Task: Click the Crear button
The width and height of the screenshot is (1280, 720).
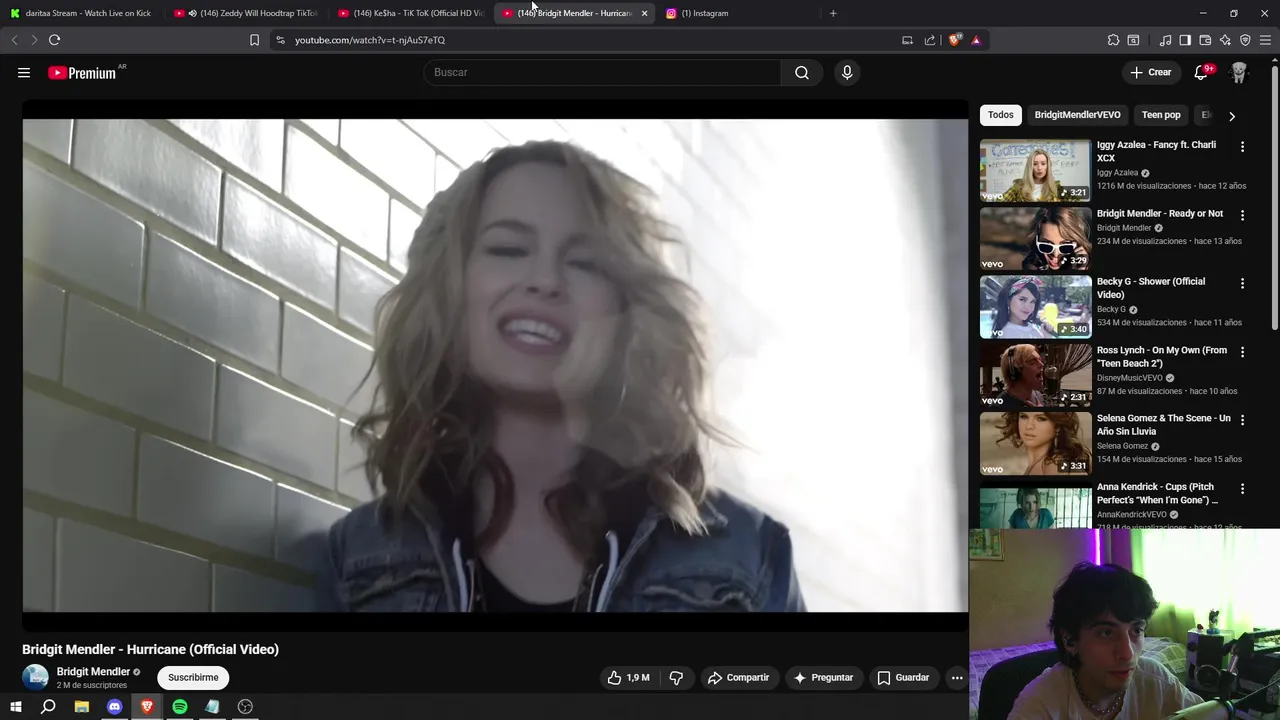Action: point(1150,72)
